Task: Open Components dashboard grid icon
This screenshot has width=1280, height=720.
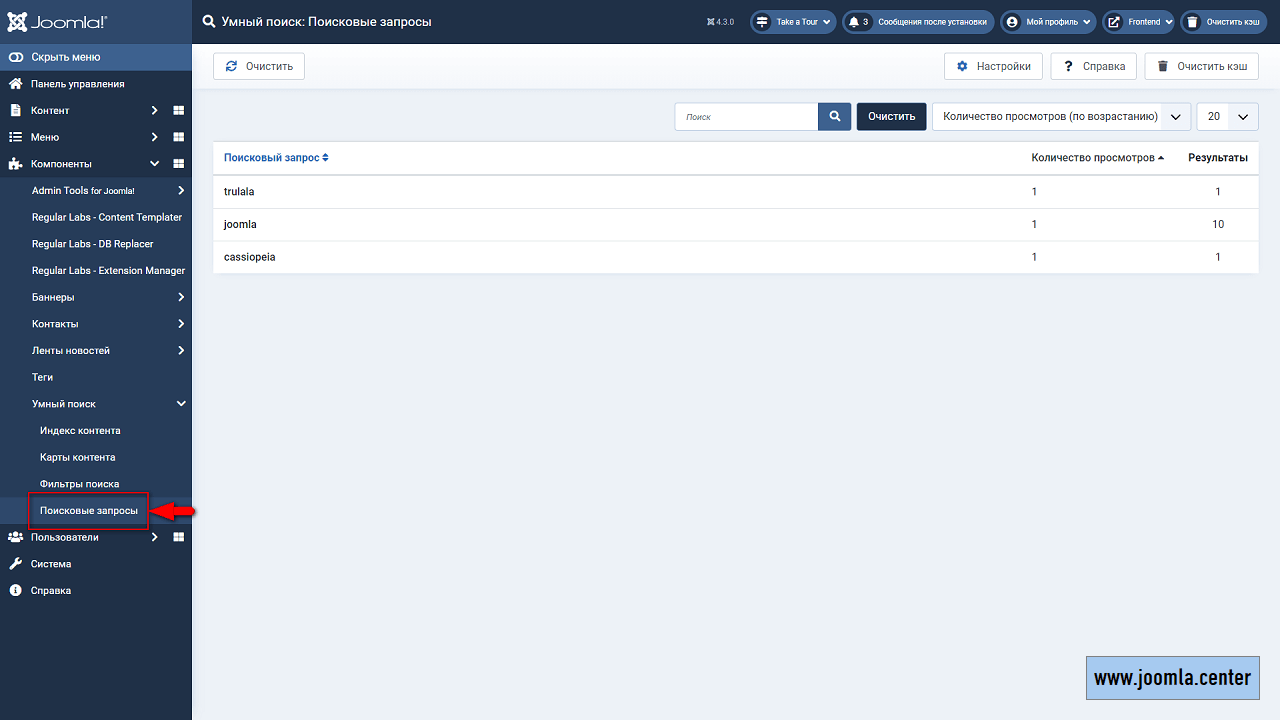Action: [179, 164]
